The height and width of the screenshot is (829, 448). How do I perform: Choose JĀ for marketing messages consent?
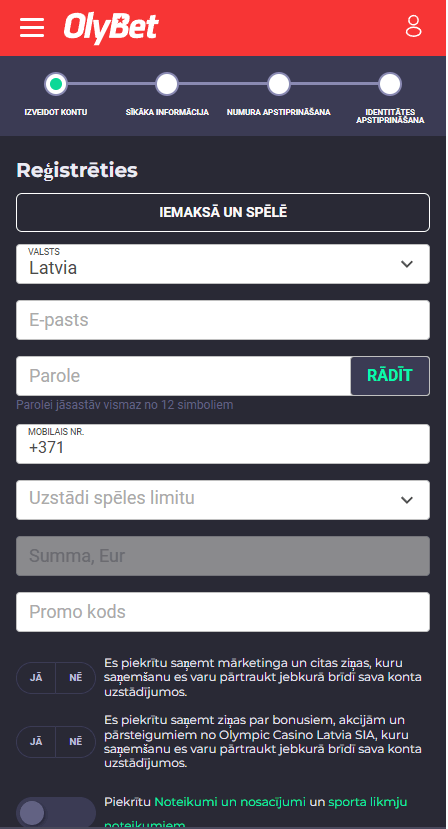click(x=36, y=678)
